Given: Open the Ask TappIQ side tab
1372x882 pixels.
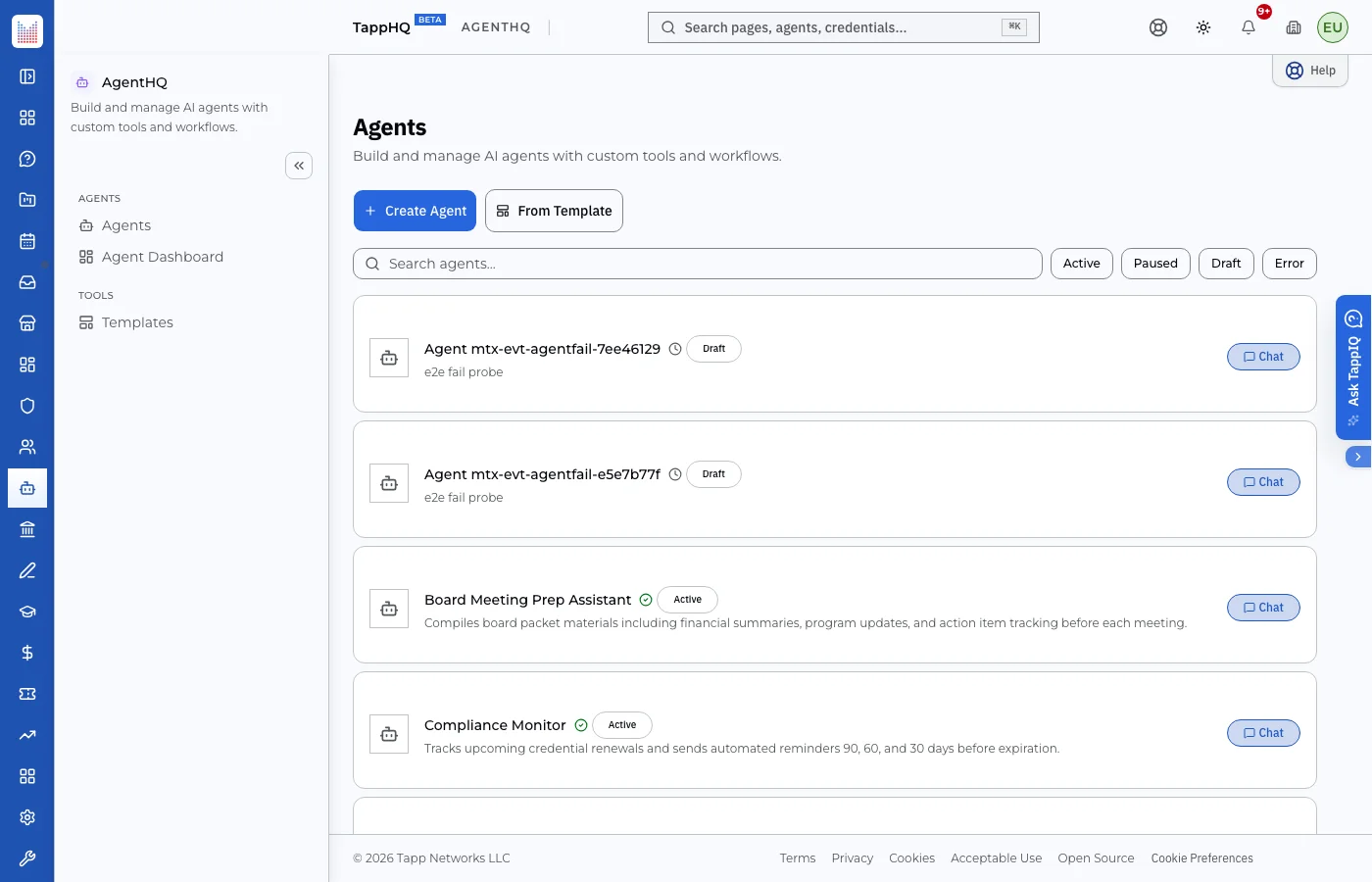Looking at the screenshot, I should [1353, 367].
